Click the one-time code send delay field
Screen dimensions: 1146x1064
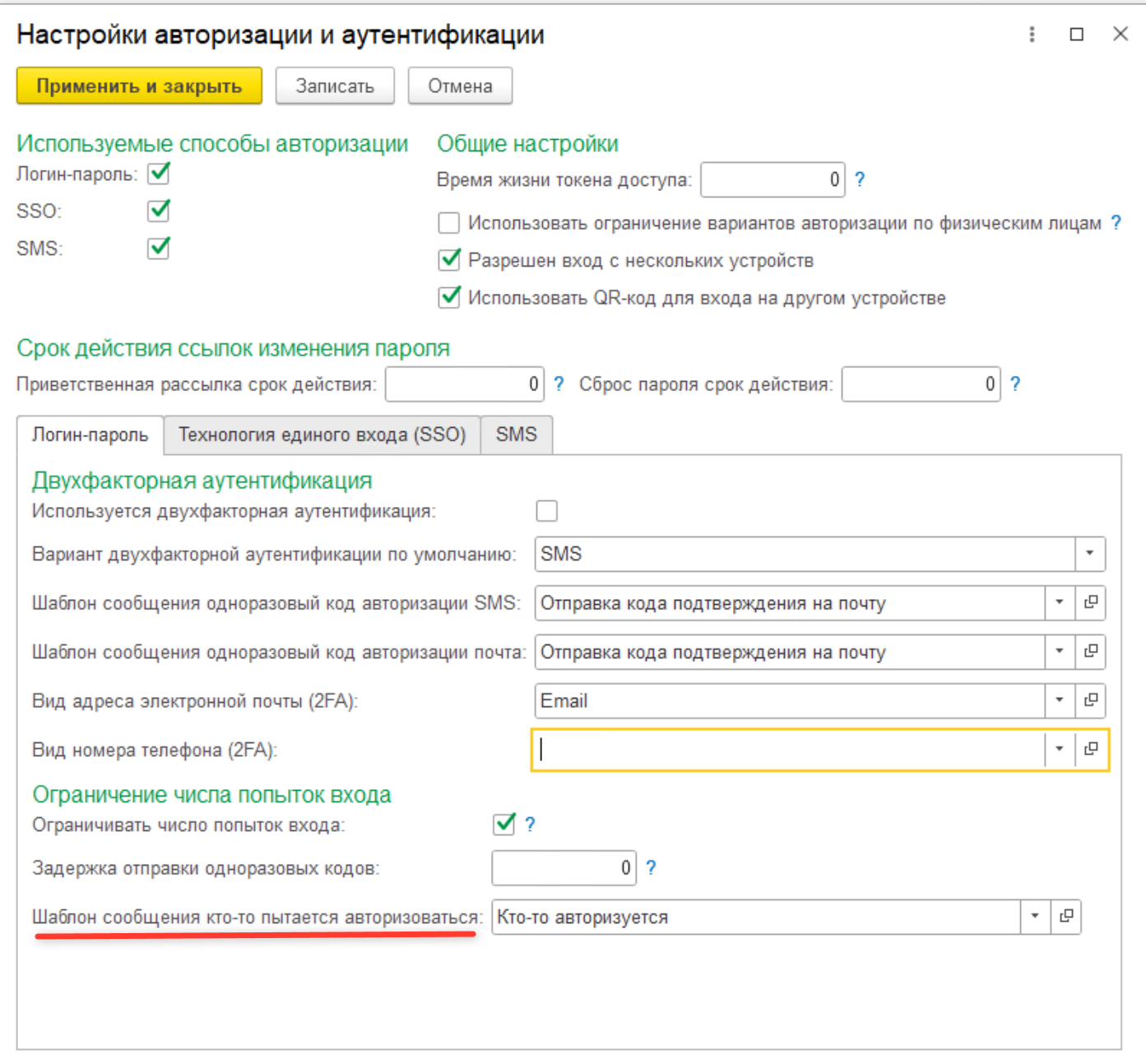pos(563,868)
